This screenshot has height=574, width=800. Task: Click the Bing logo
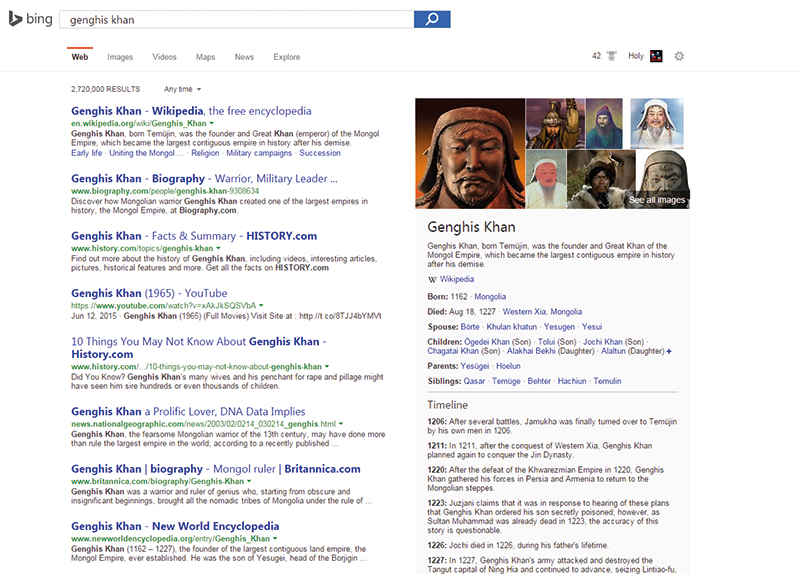click(31, 19)
